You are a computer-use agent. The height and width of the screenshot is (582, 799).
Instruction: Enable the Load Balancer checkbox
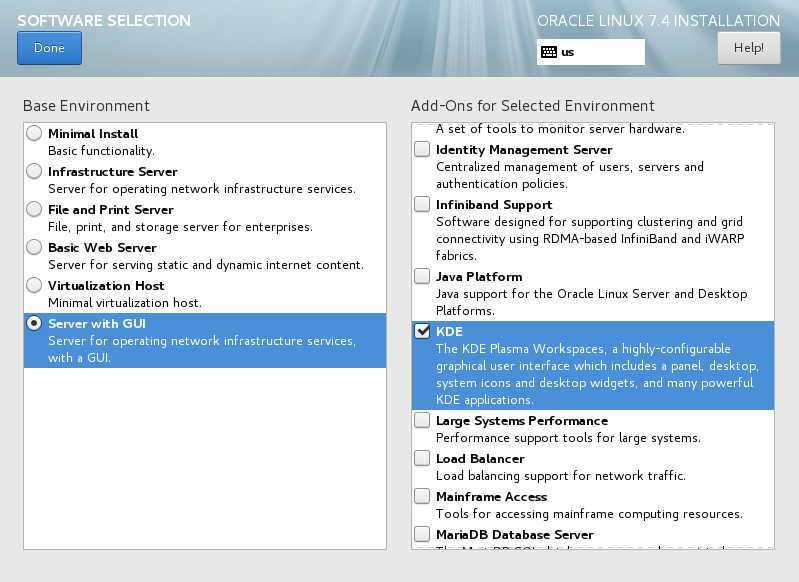click(x=422, y=458)
